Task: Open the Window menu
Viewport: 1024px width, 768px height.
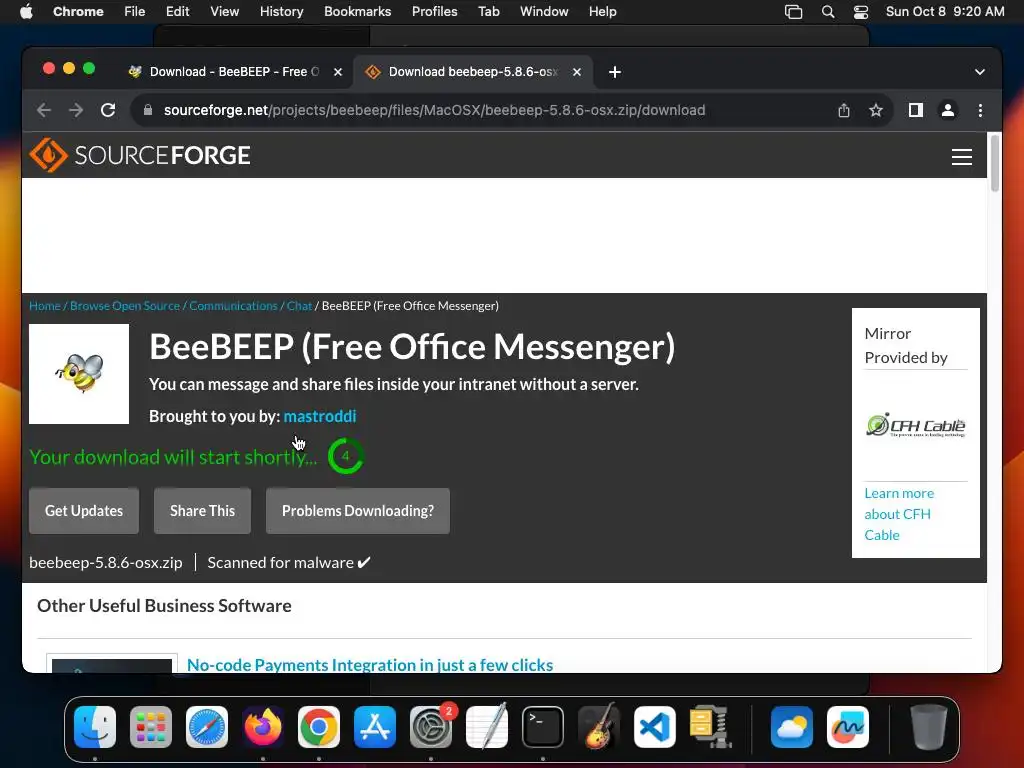Action: 544,12
